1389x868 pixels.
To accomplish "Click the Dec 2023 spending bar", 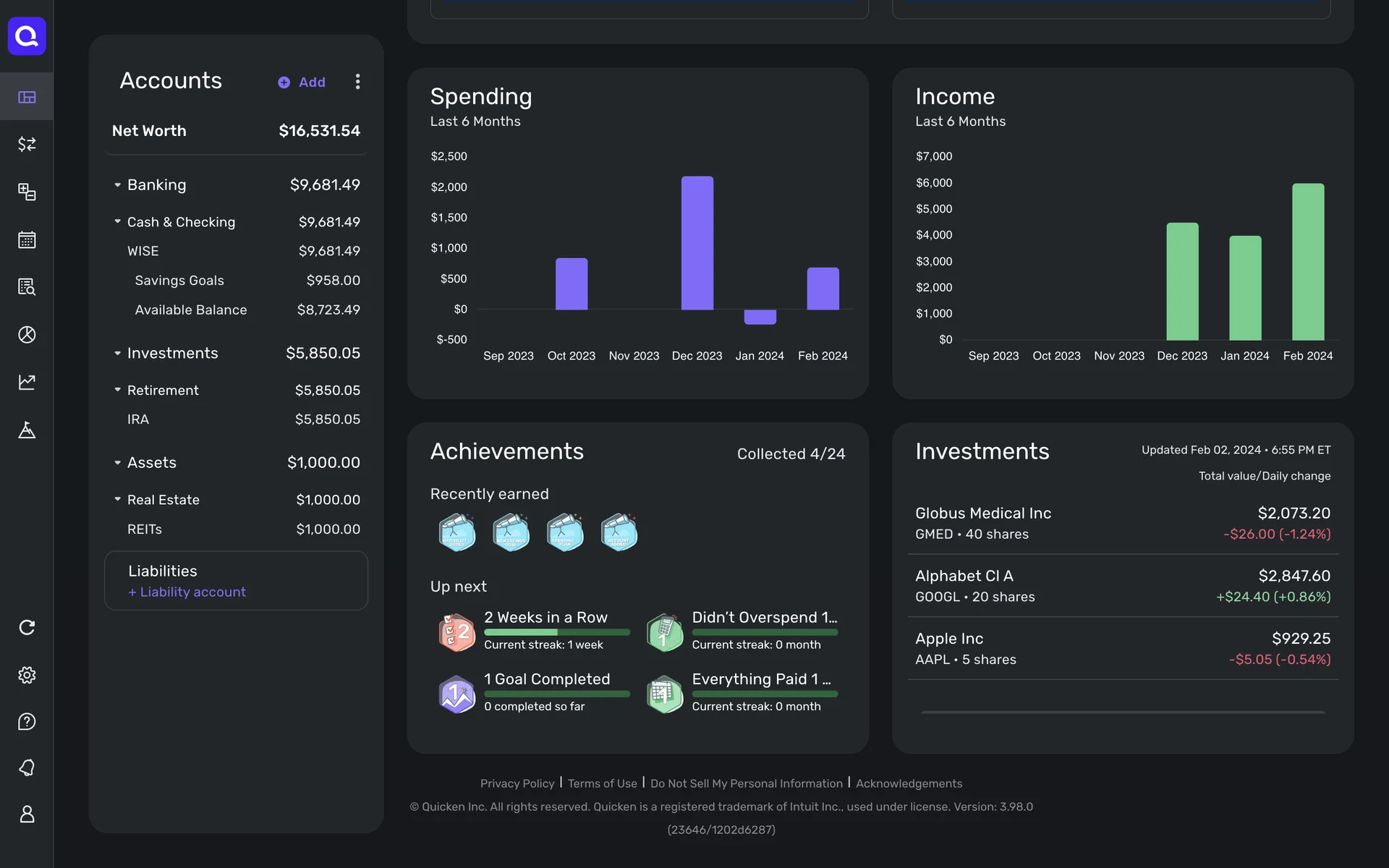I will 697,243.
